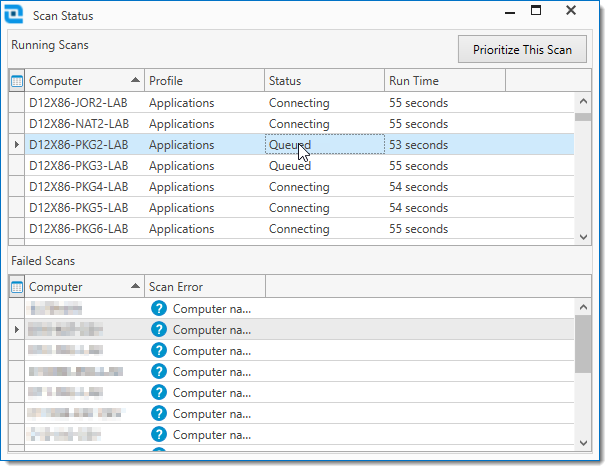Sort Running Scans by the Computer column
Viewport: 610px width, 471px height.
coord(84,81)
